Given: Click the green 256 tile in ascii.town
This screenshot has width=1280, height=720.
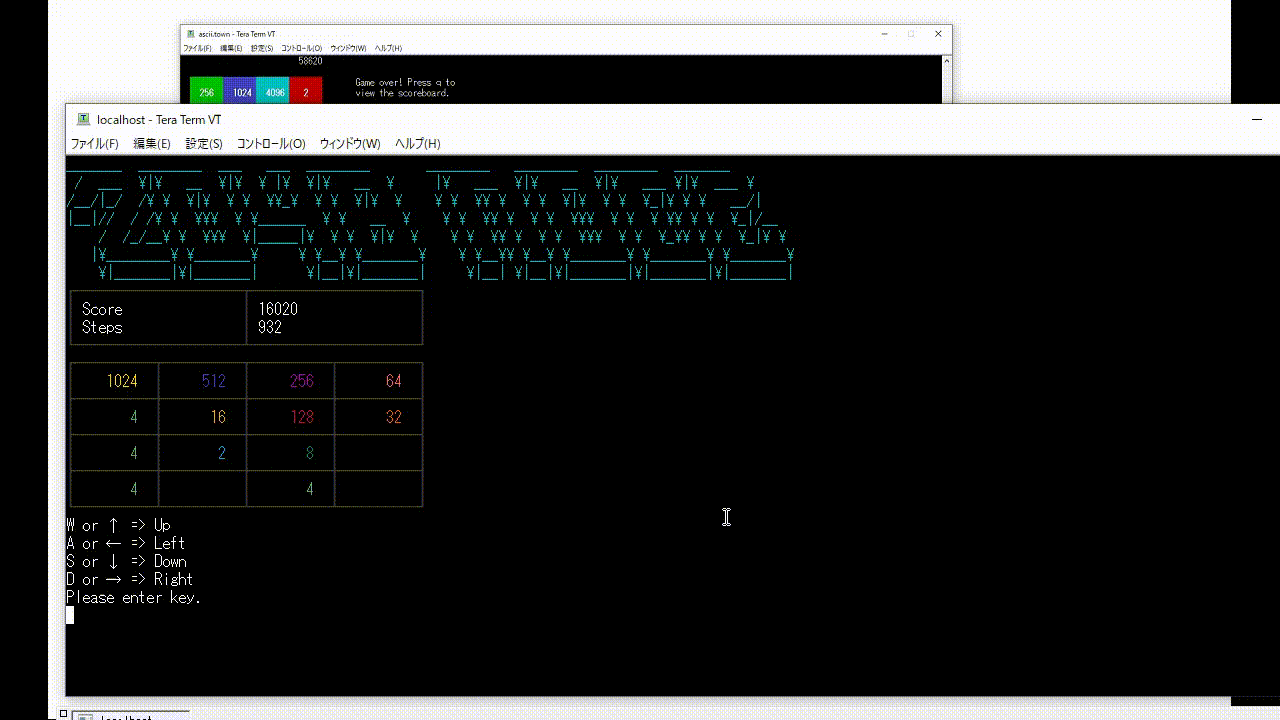Looking at the screenshot, I should pyautogui.click(x=207, y=92).
